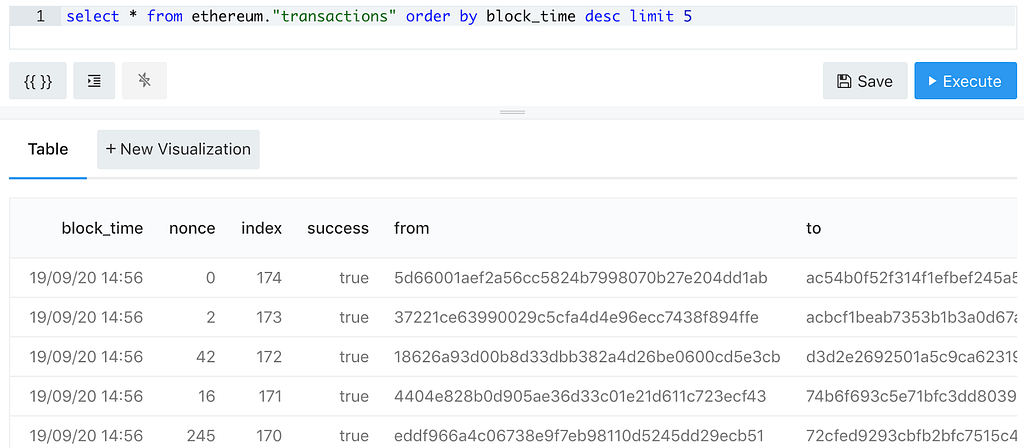The height and width of the screenshot is (448, 1024).
Task: Run query with the Execute button
Action: tap(965, 81)
